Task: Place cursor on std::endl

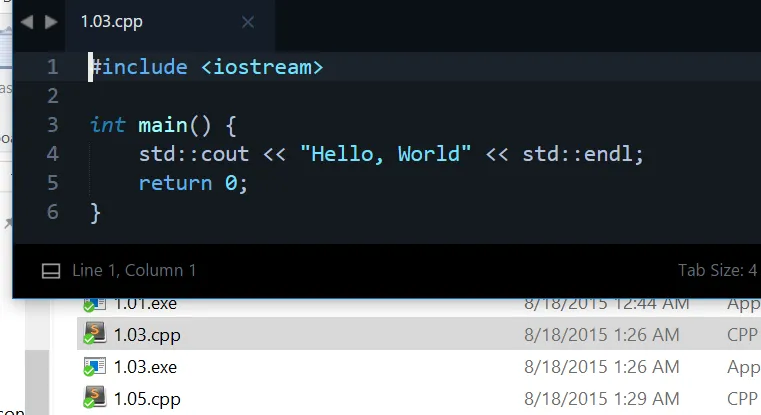Action: pyautogui.click(x=578, y=154)
